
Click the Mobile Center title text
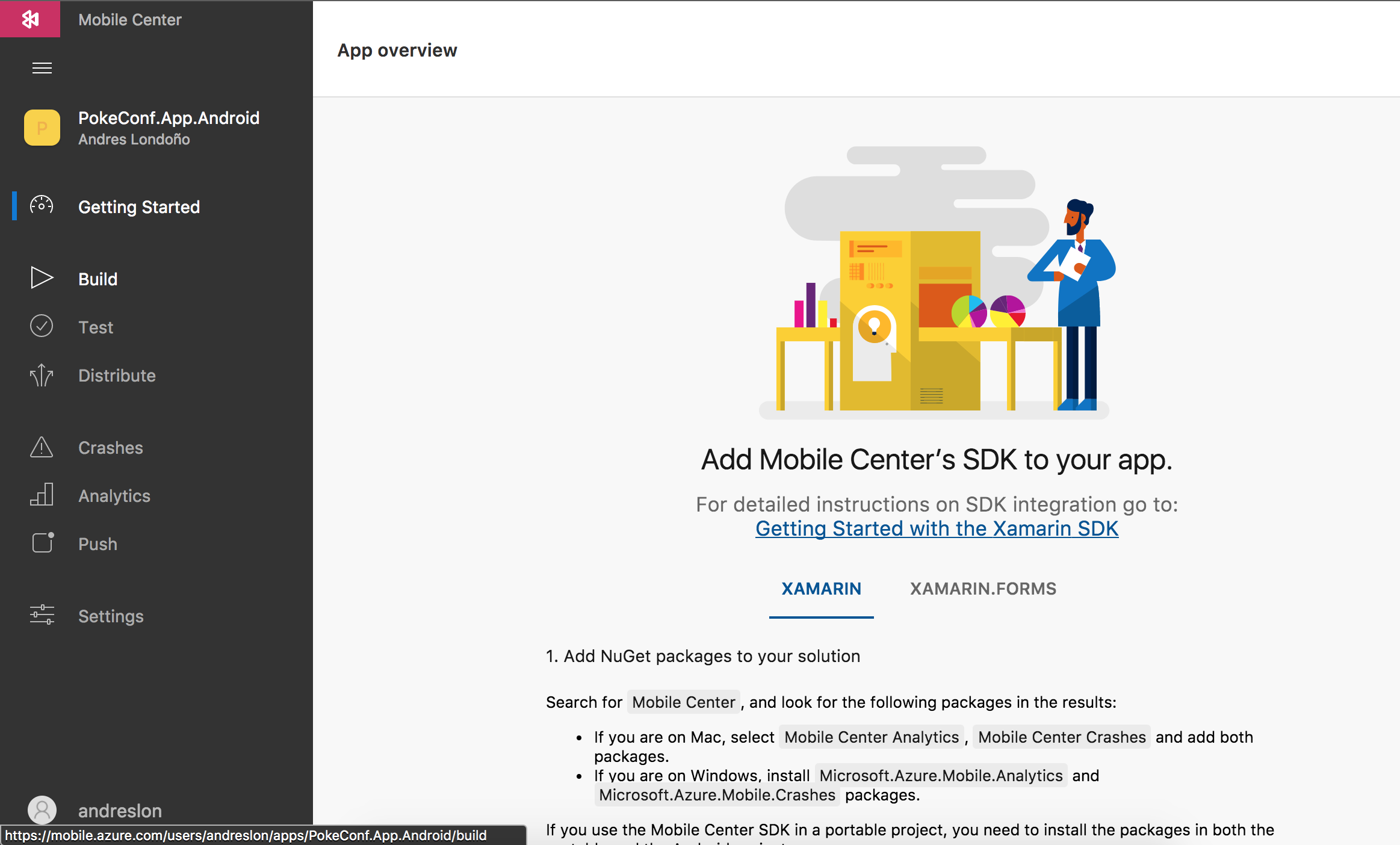click(129, 20)
